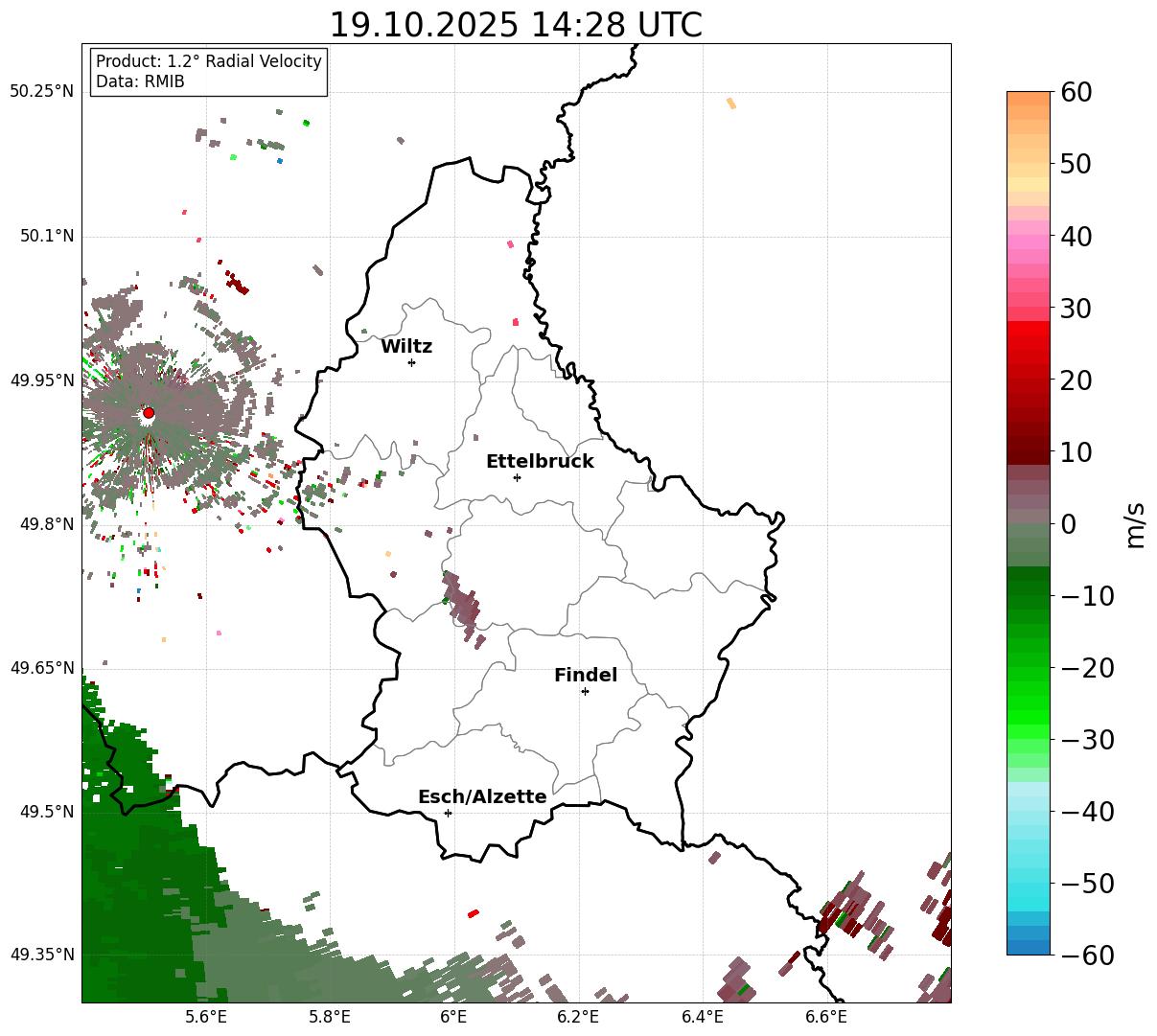1157x1036 pixels.
Task: Click the colorbar 30 tick label
Action: point(1076,309)
